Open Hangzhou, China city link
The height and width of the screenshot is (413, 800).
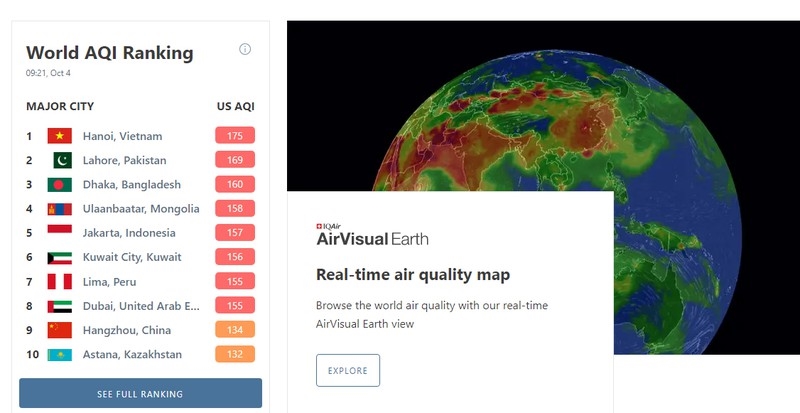coord(127,330)
